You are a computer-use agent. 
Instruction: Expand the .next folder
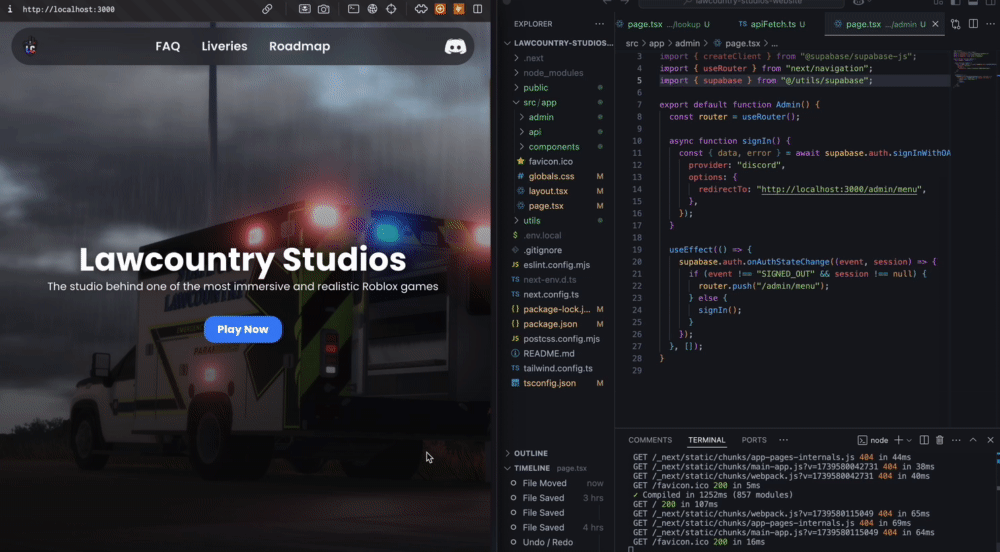(517, 58)
